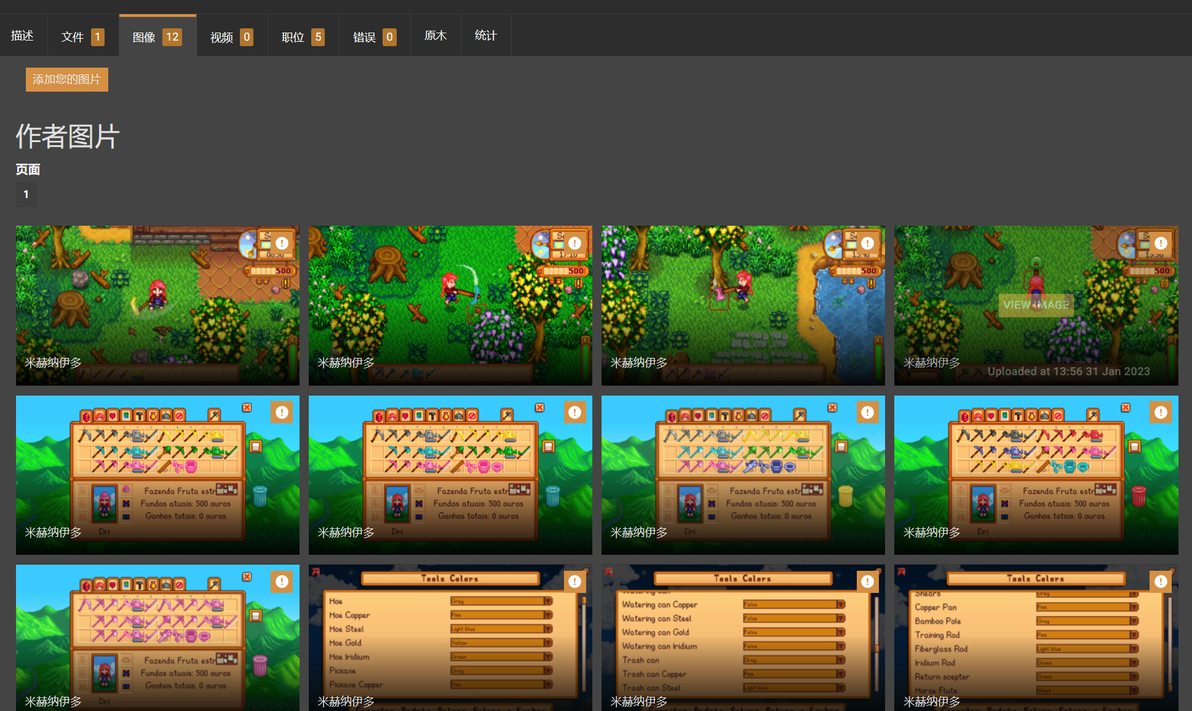
Task: Open author 米赫纳伊多 on yellow trash can image
Action: point(639,532)
